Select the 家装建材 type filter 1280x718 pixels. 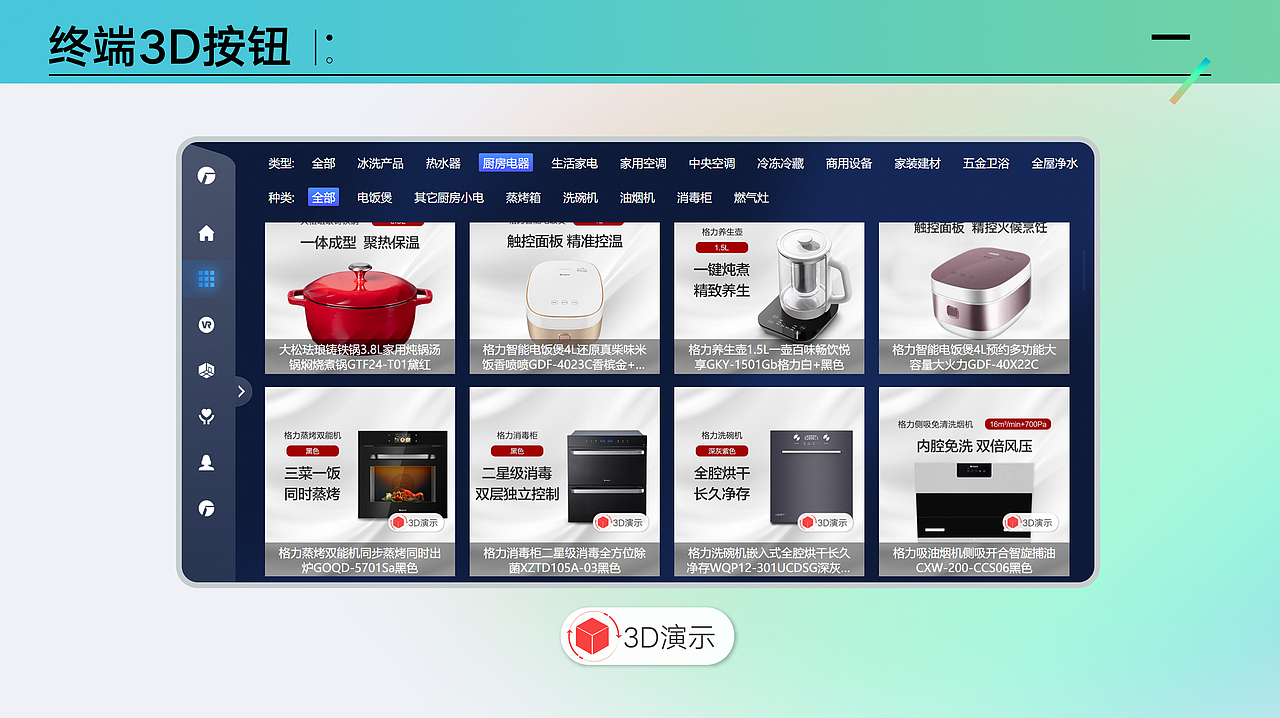click(917, 163)
